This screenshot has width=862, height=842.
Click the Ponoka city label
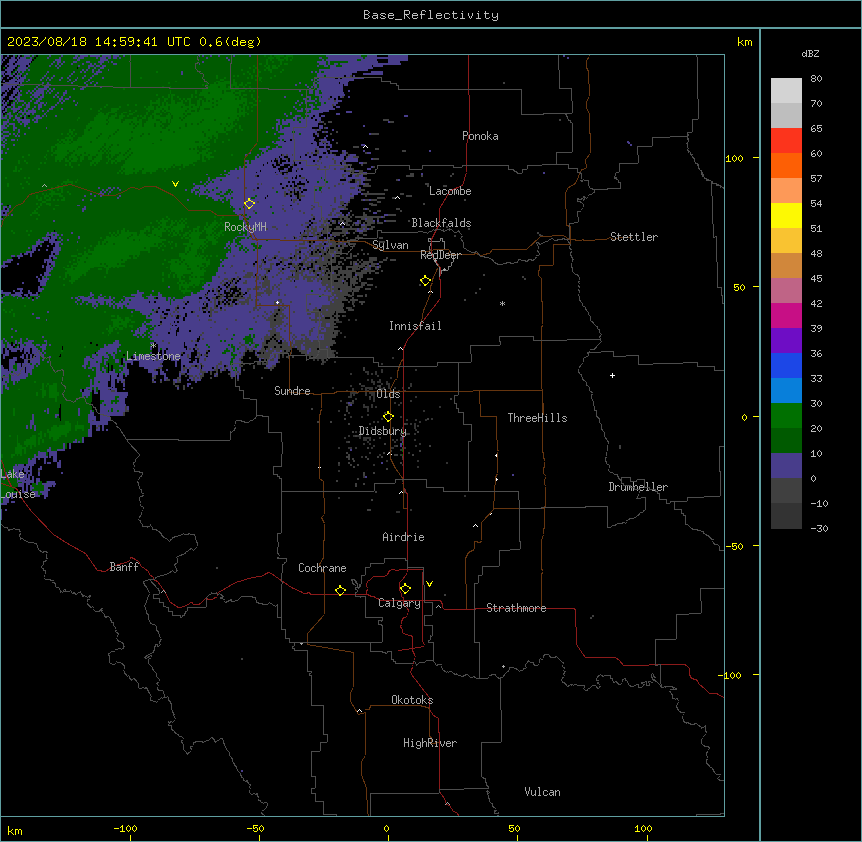480,136
